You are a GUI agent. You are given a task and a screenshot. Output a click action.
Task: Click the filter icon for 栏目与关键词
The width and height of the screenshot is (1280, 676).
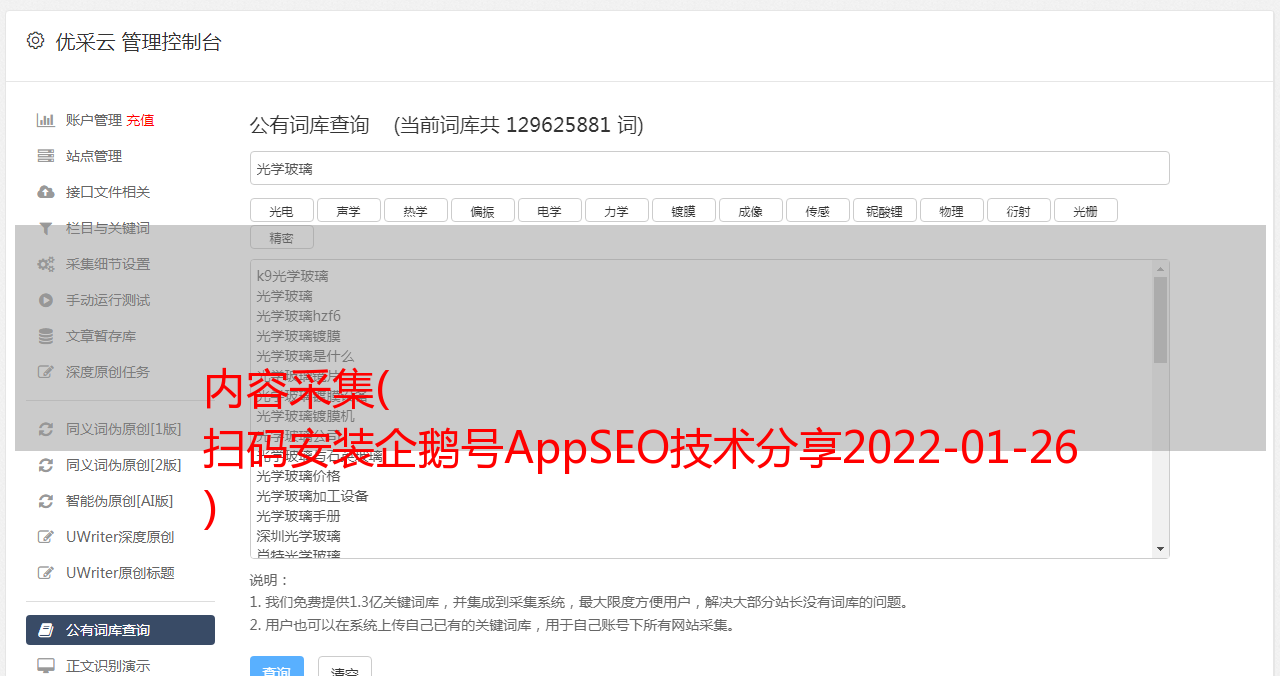(x=45, y=228)
